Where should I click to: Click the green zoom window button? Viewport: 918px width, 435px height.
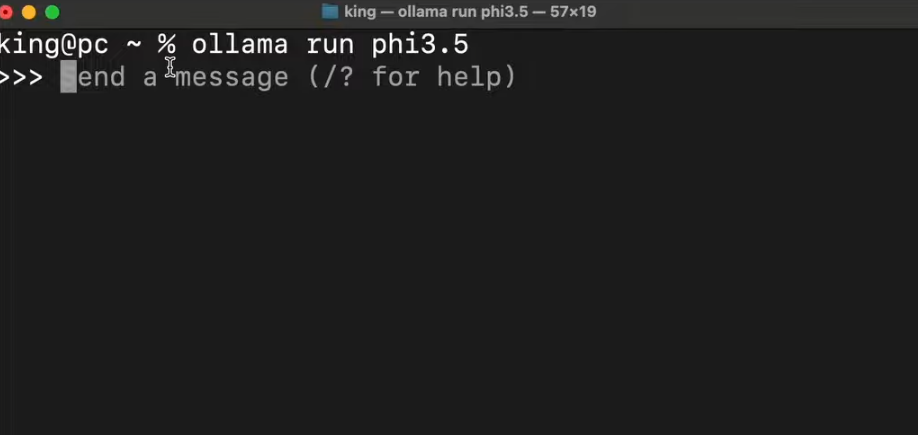point(52,12)
